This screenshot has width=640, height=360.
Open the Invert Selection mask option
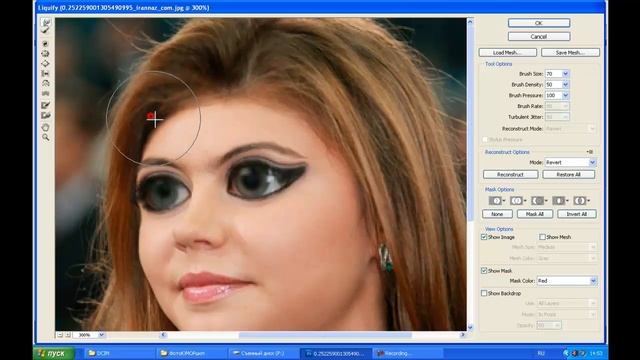pyautogui.click(x=582, y=201)
